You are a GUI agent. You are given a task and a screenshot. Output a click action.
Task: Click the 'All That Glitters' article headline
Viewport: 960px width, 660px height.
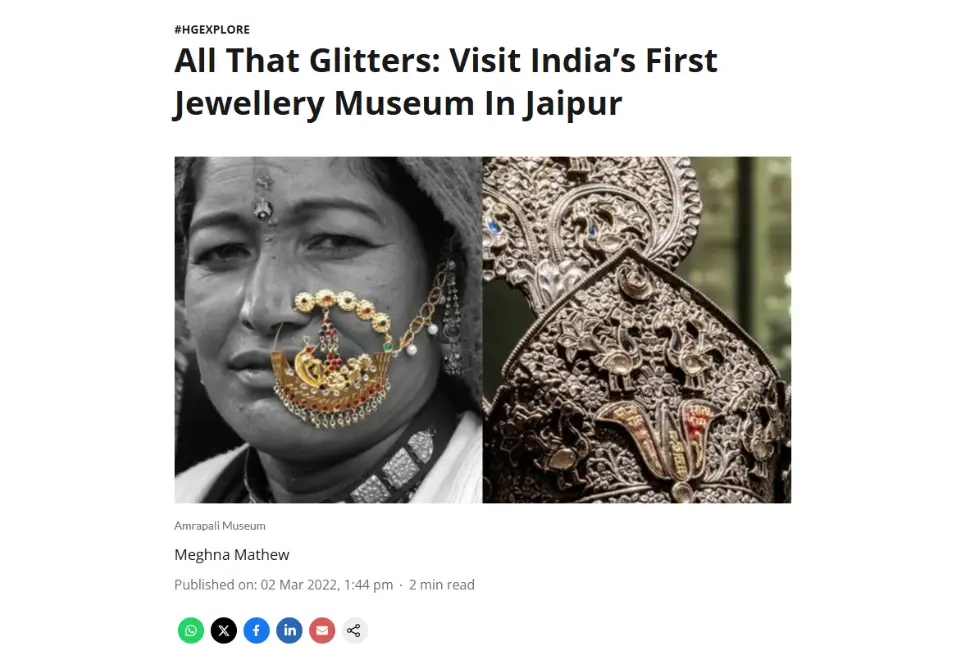446,82
